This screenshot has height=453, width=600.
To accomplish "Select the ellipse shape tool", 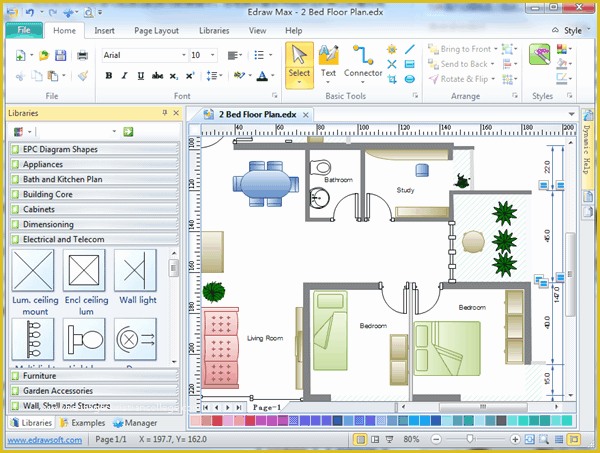I will tap(410, 79).
